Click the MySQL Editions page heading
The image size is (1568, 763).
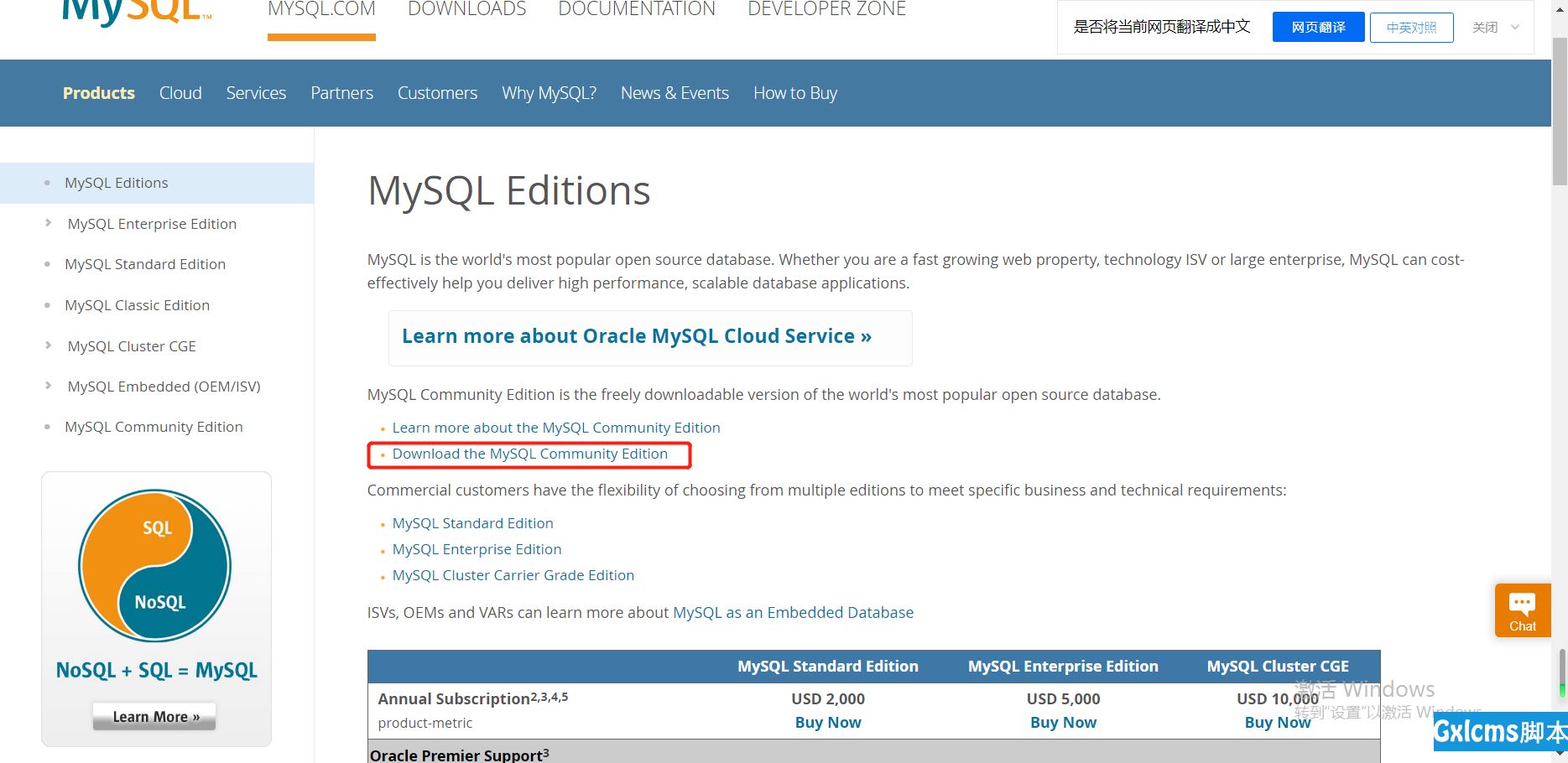[509, 191]
